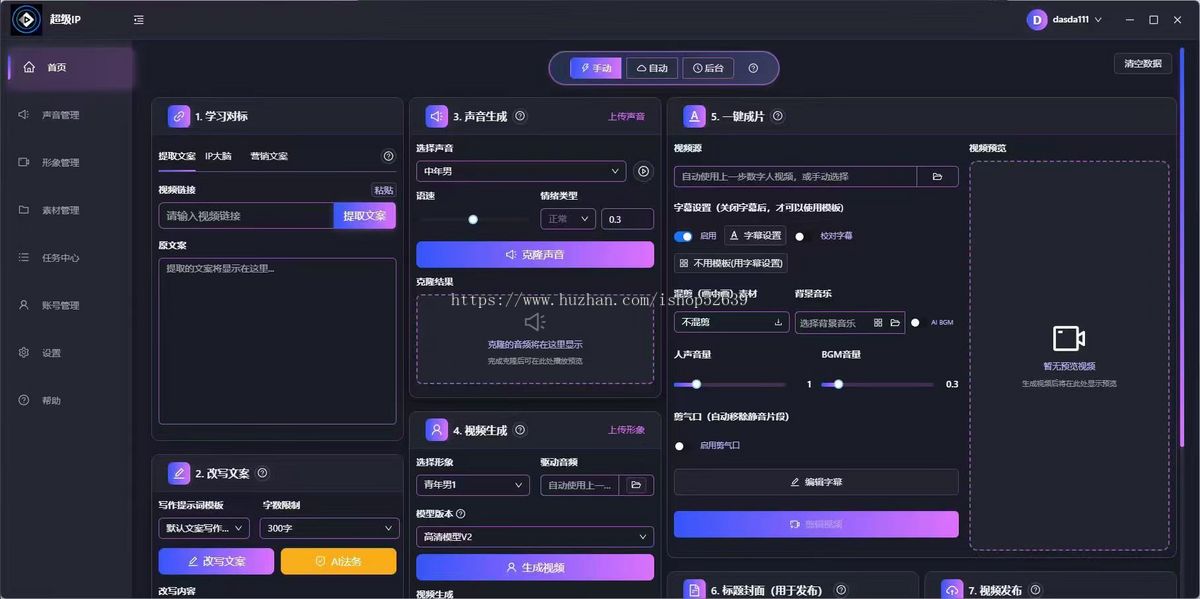The height and width of the screenshot is (599, 1200).
Task: Click the person icon of 视频生成 panel
Action: 437,430
